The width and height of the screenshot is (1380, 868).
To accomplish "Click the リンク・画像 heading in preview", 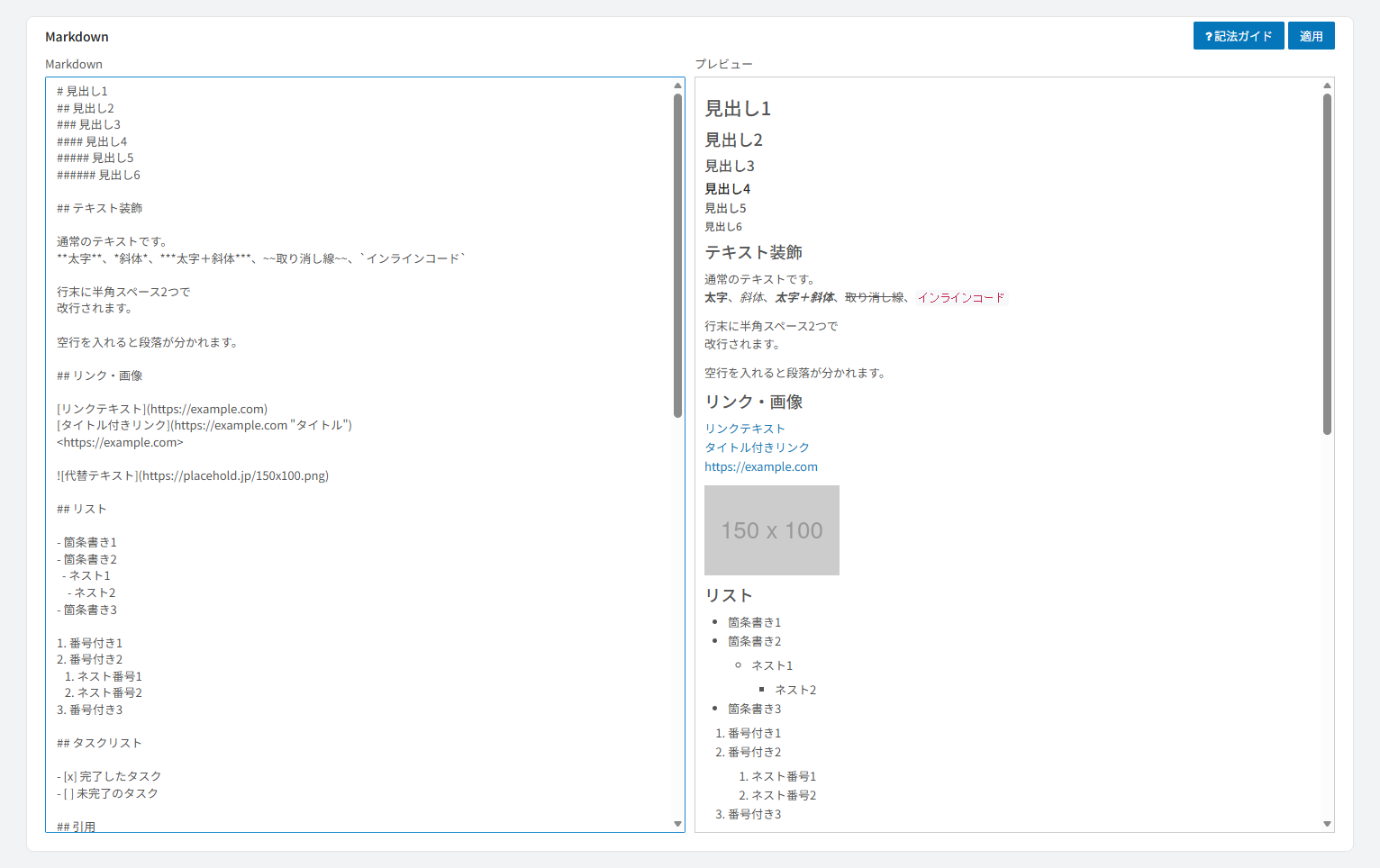I will [753, 402].
